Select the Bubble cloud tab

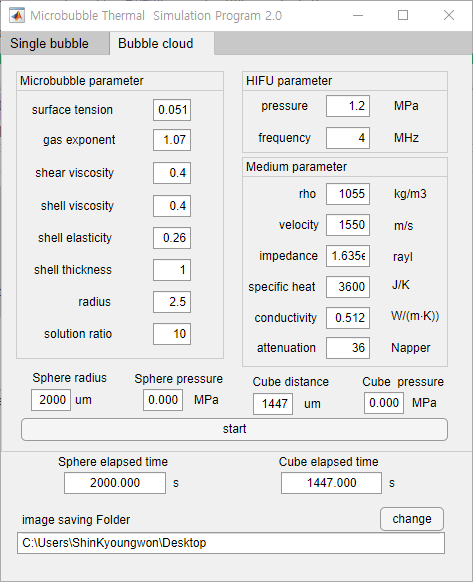pos(156,43)
